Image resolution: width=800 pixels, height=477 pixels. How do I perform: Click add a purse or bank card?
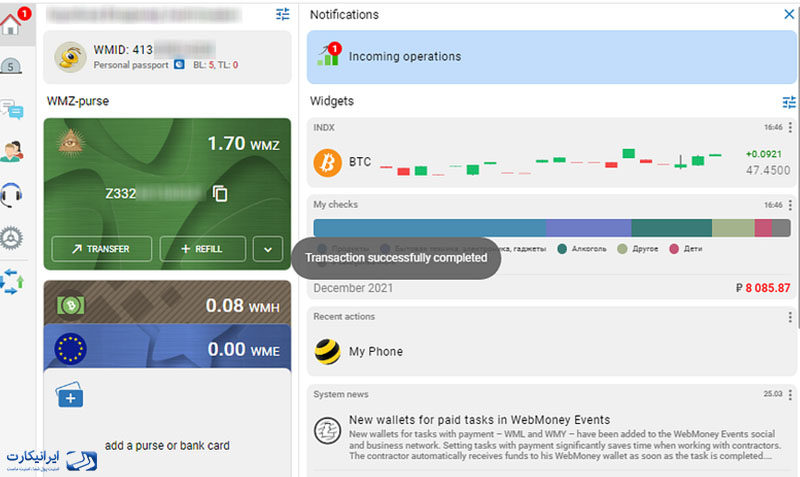167,445
